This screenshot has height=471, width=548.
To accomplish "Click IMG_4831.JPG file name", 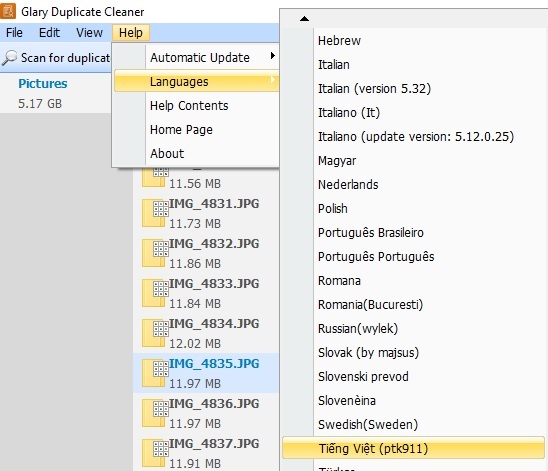I will (x=214, y=204).
